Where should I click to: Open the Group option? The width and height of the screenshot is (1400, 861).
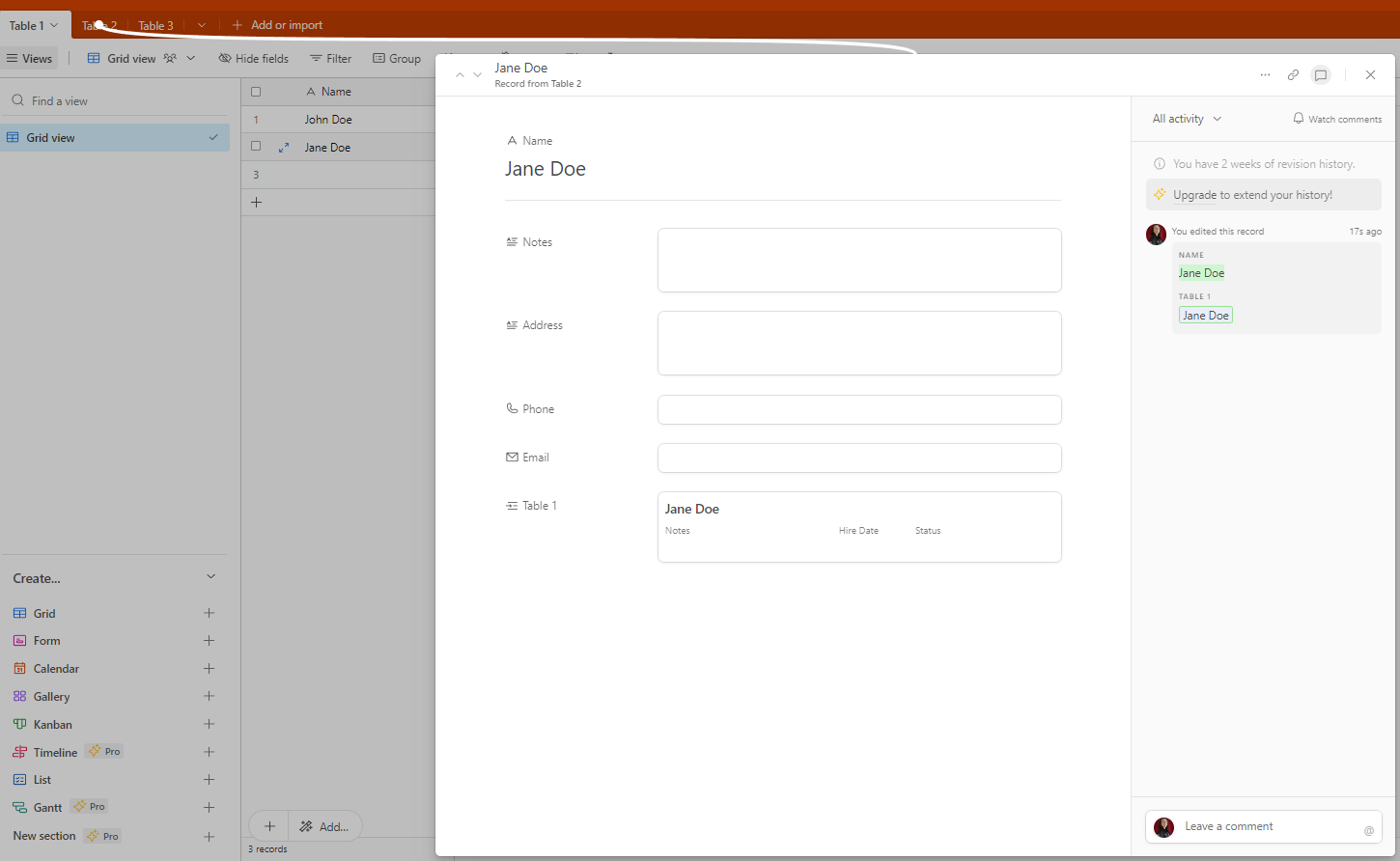click(x=397, y=59)
